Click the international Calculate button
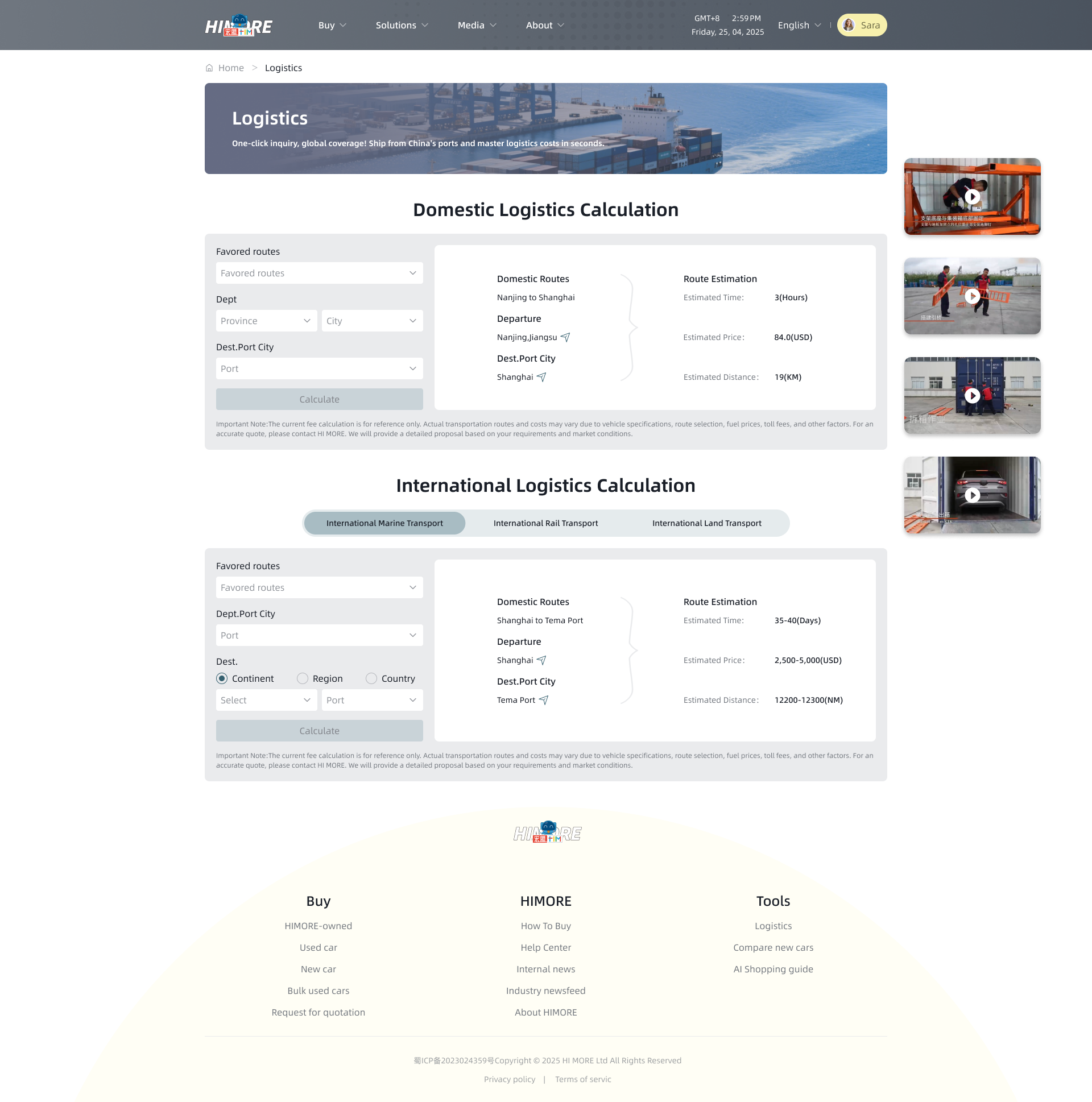This screenshot has height=1102, width=1092. pyautogui.click(x=320, y=731)
